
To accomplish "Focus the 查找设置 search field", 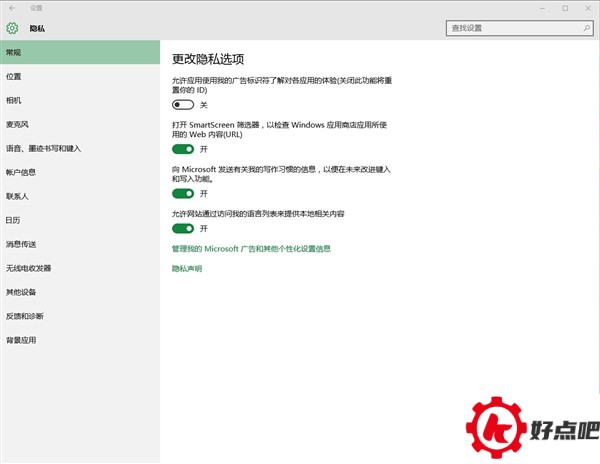I will click(520, 28).
